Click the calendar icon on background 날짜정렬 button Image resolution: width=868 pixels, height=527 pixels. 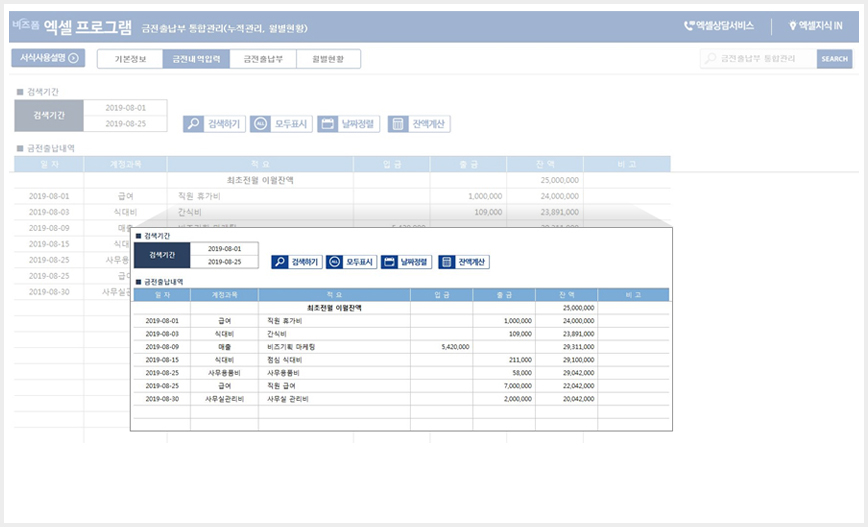point(327,124)
